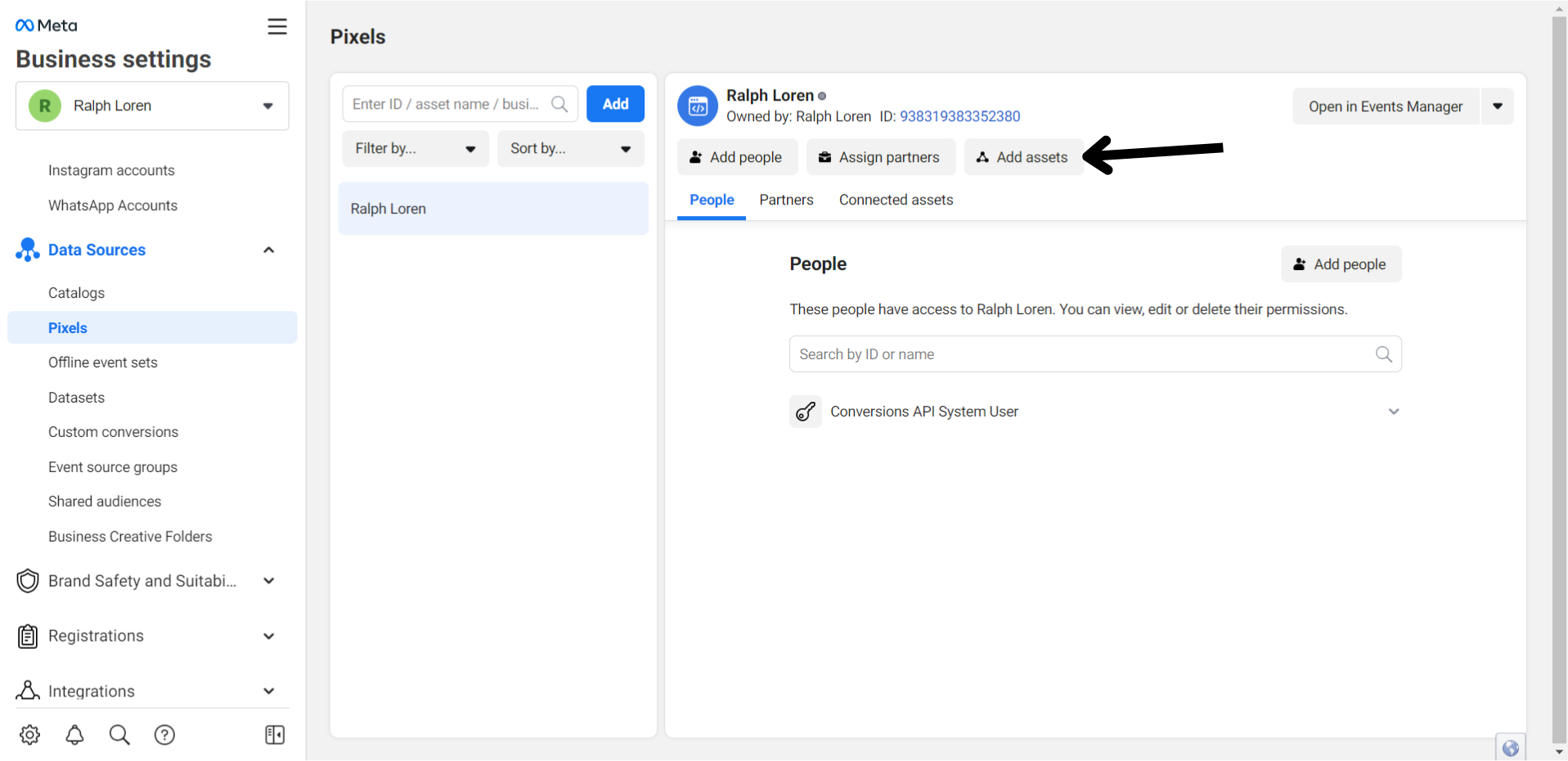The height and width of the screenshot is (761, 1568).
Task: Click the Add assets button
Action: (x=1023, y=157)
